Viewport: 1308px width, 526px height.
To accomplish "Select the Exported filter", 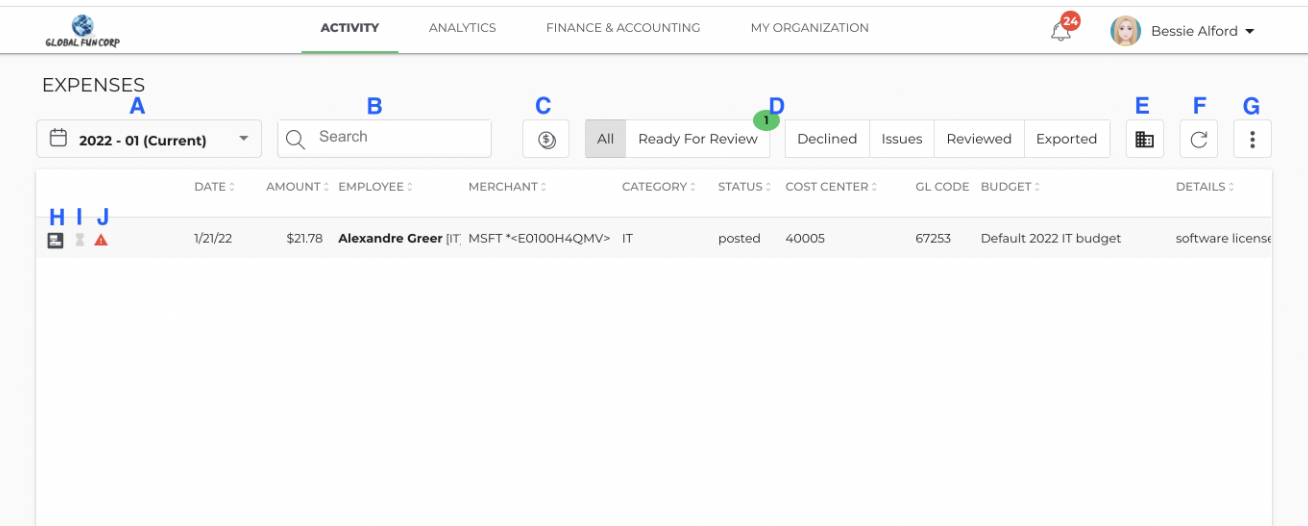I will tap(1066, 139).
